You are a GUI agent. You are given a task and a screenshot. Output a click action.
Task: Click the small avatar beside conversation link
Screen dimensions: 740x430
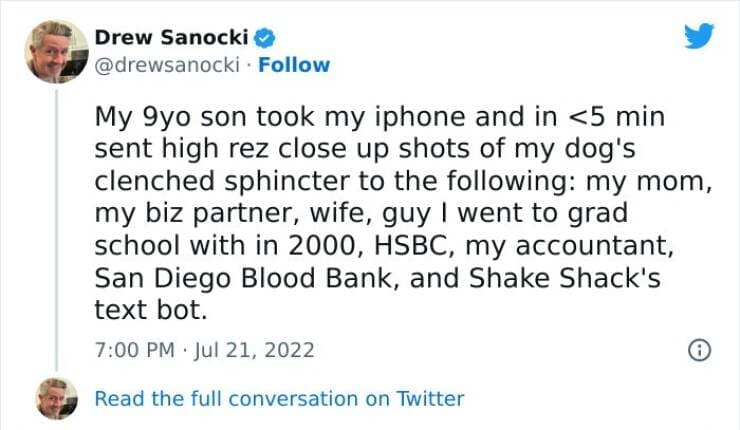56,398
